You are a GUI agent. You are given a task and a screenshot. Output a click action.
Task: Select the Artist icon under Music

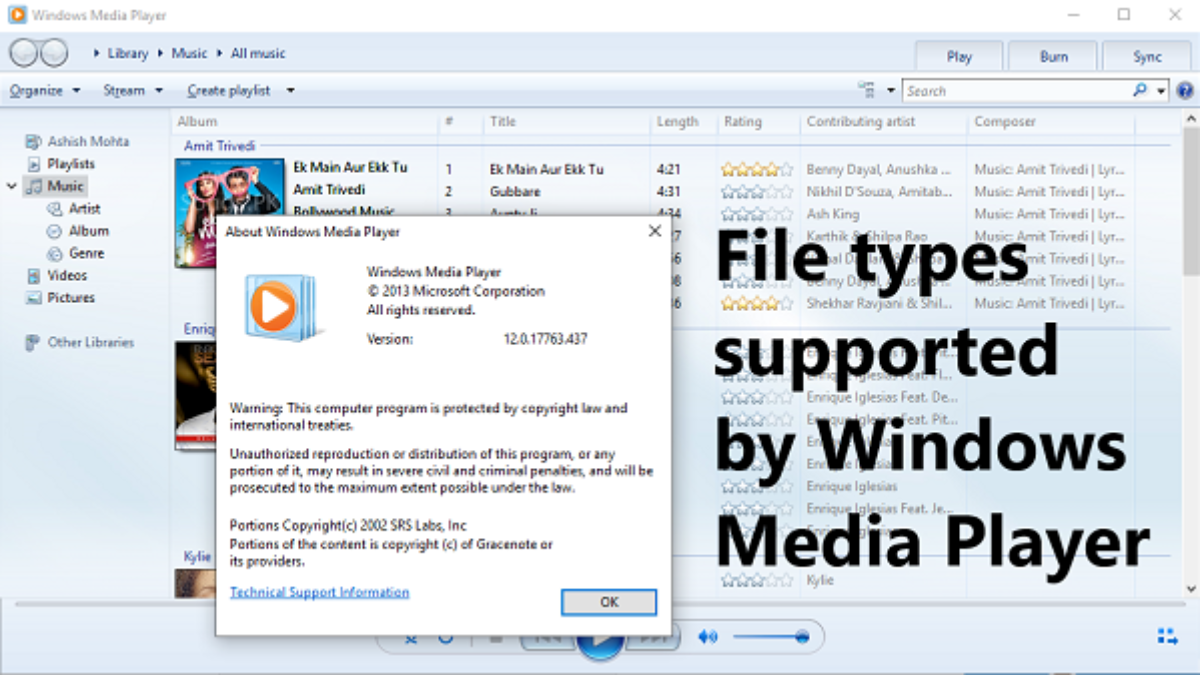56,209
